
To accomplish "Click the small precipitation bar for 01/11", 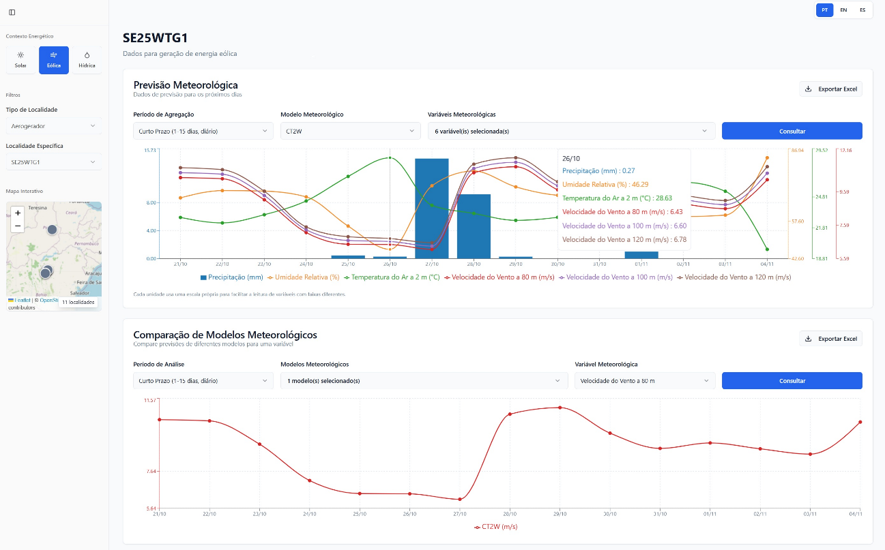I will [641, 255].
